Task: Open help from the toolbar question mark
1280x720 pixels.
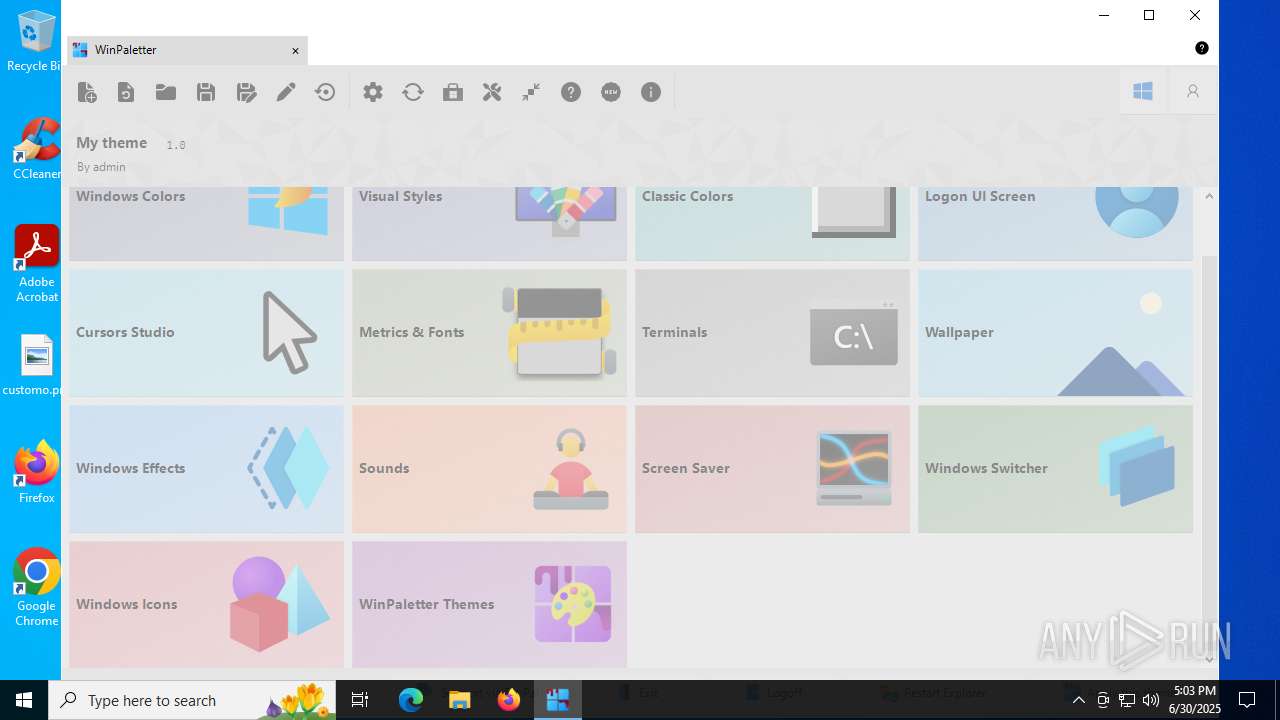Action: pos(571,92)
